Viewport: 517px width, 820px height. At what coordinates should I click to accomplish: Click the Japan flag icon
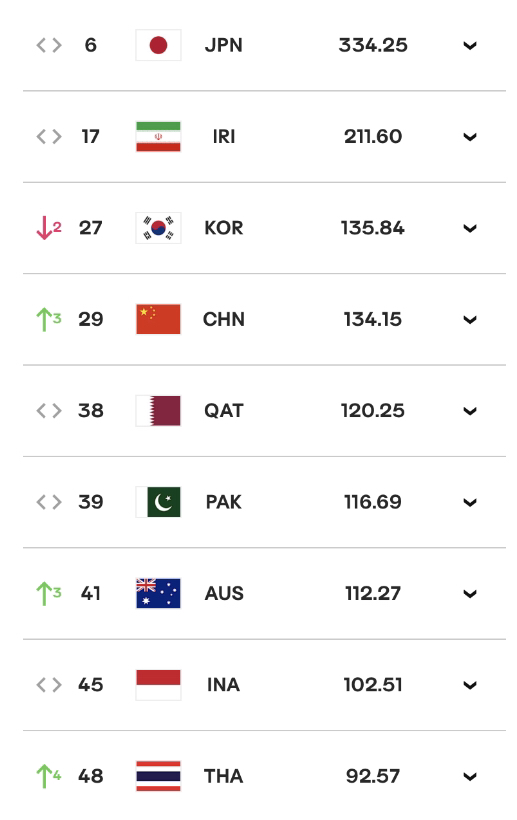(158, 45)
